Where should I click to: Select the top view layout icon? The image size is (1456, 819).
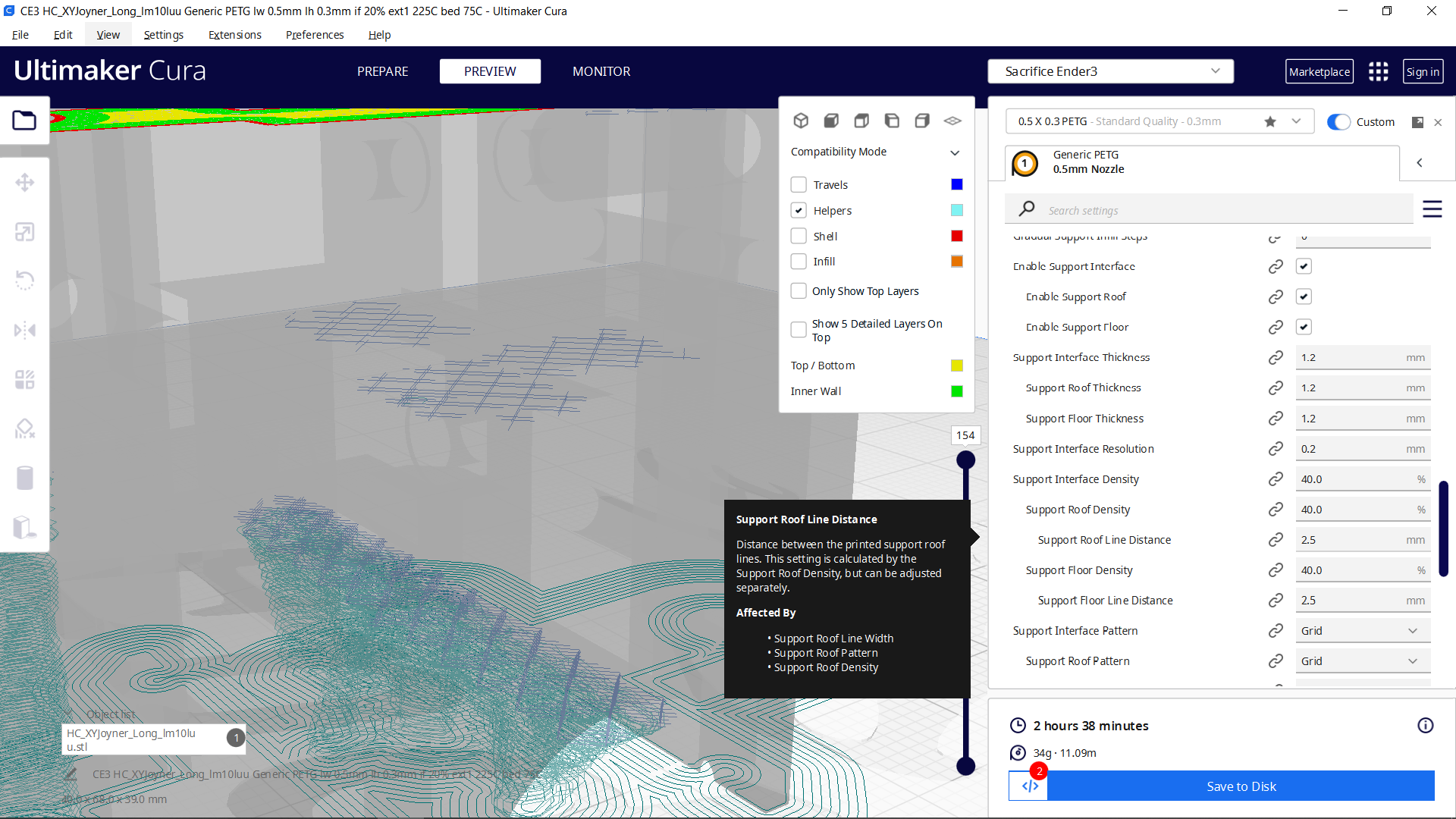[x=861, y=121]
